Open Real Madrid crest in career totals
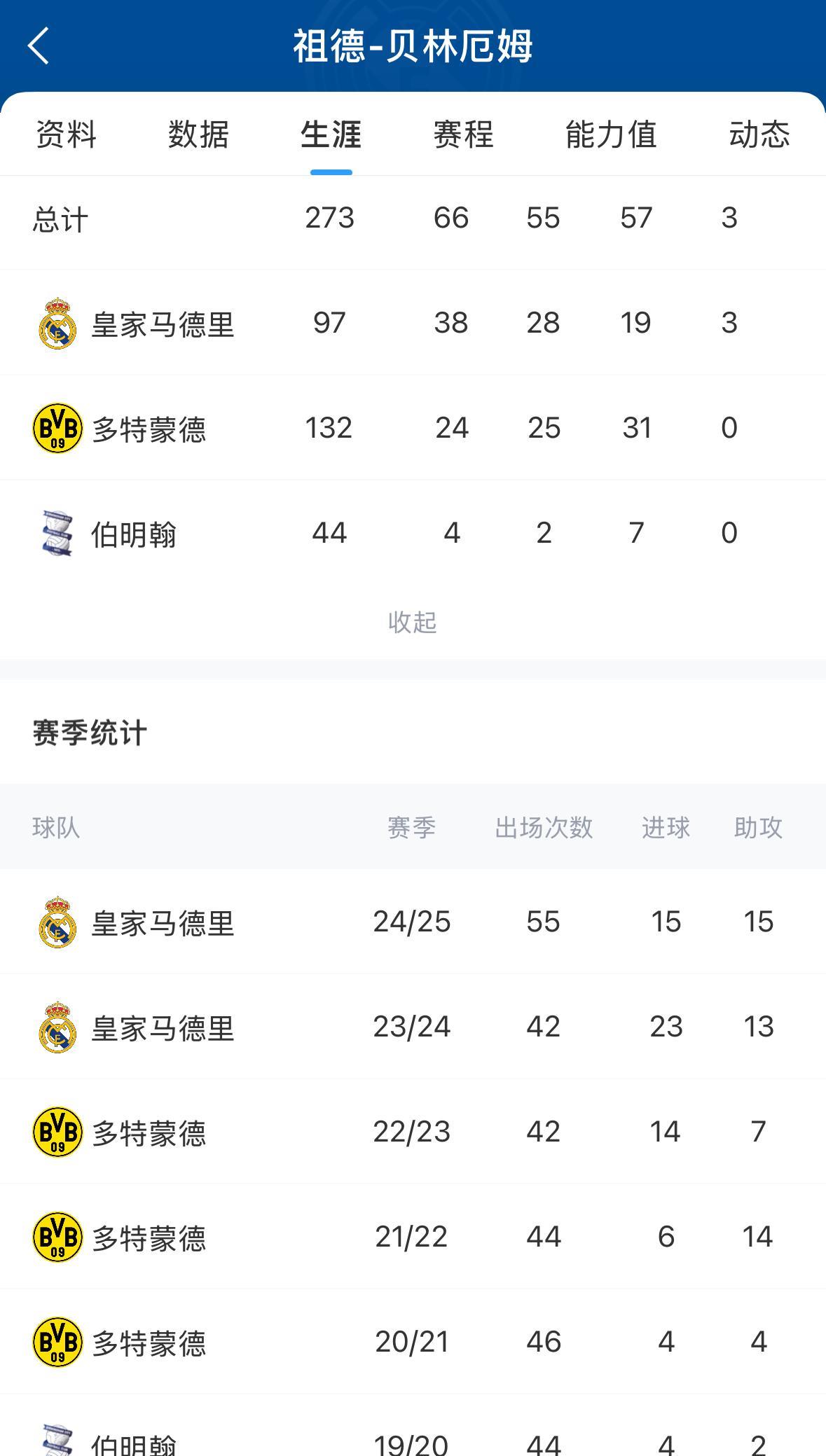This screenshot has width=826, height=1456. (57, 324)
